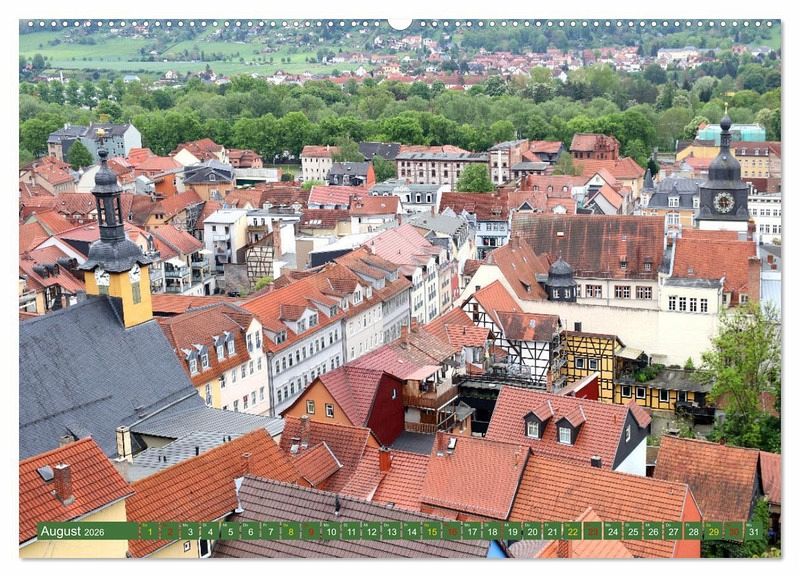Image resolution: width=800 pixels, height=577 pixels.
Task: Select date cell 28 in calendar strip
Action: 694,531
